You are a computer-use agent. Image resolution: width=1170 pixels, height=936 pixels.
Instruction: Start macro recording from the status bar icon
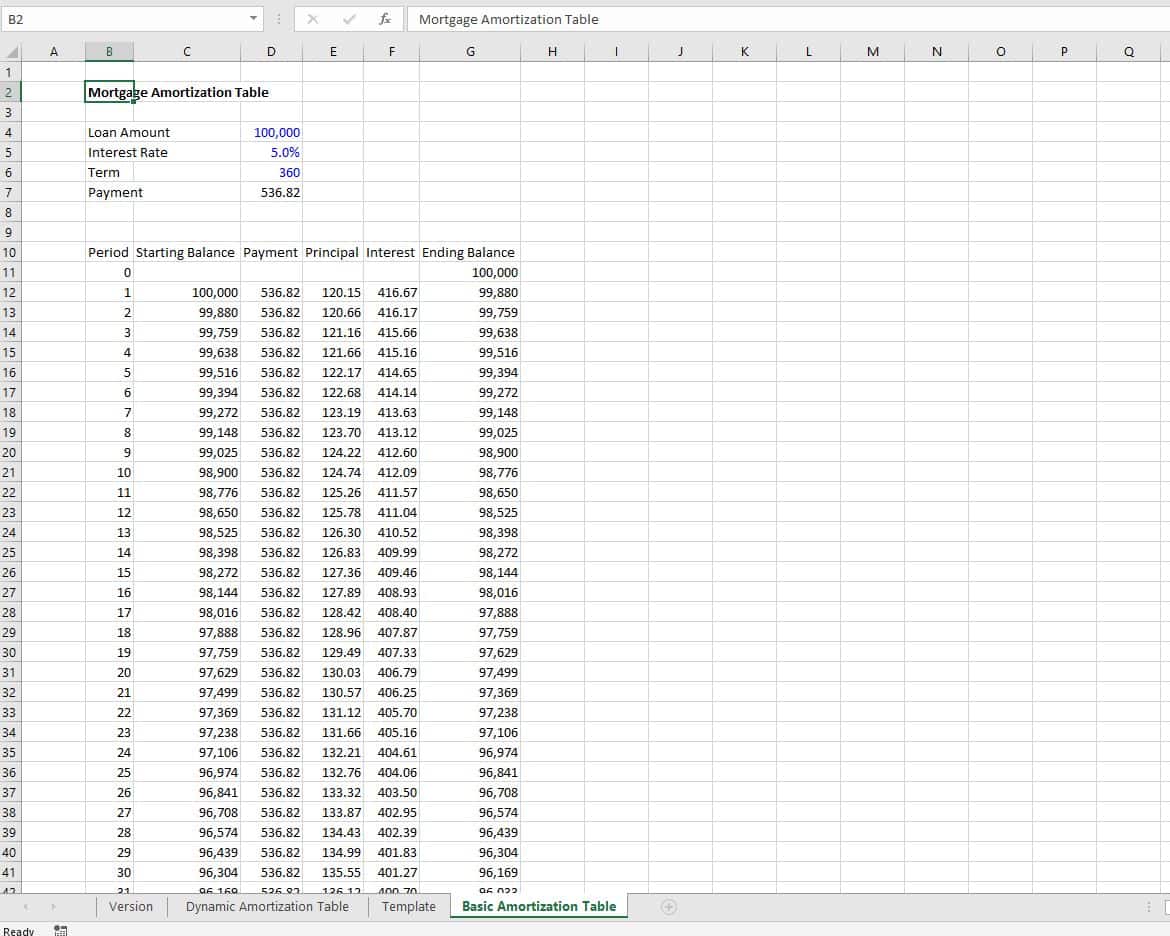(x=60, y=930)
